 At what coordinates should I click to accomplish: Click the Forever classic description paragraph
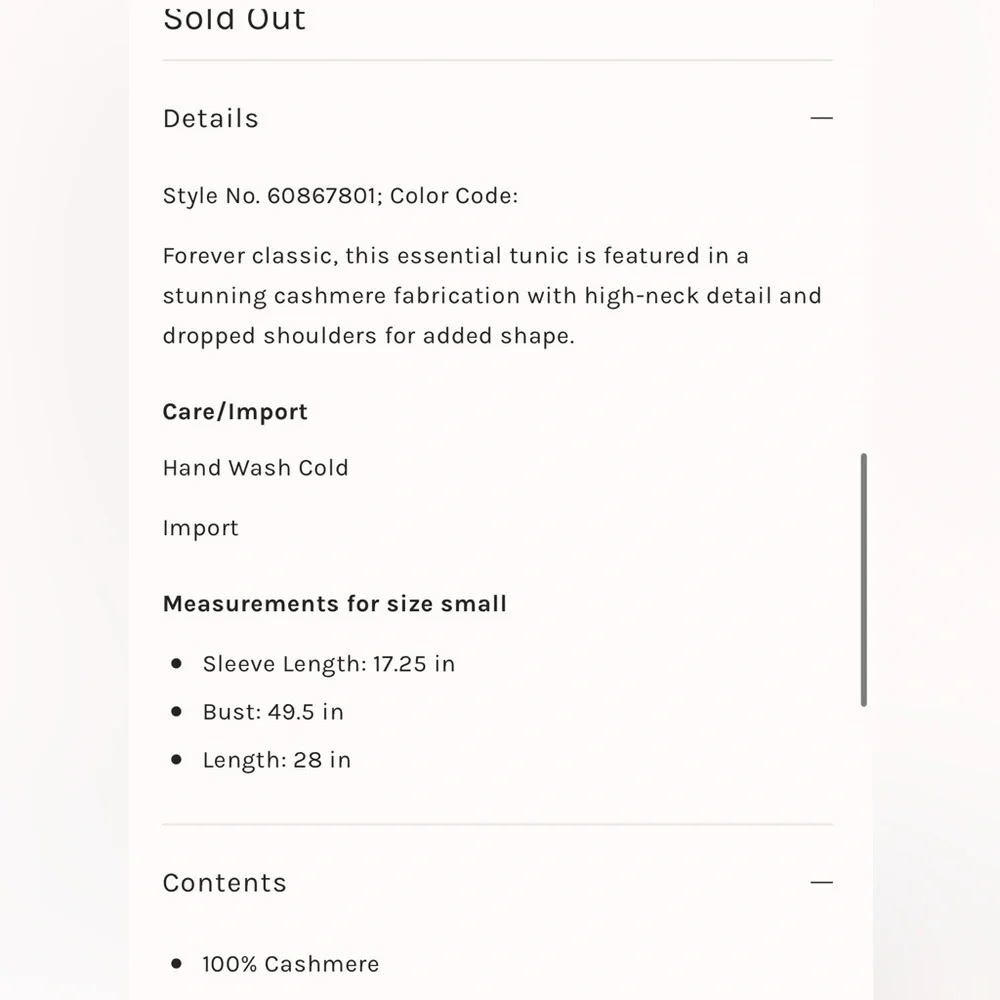[x=492, y=296]
